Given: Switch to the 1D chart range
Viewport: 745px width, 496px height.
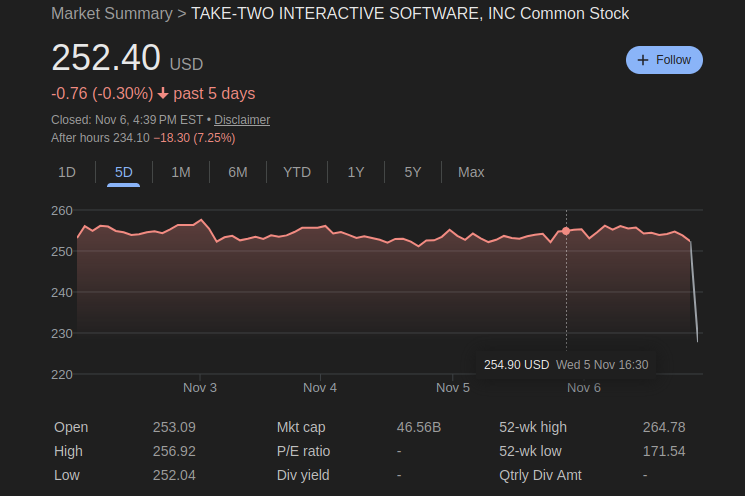Looking at the screenshot, I should coord(67,172).
